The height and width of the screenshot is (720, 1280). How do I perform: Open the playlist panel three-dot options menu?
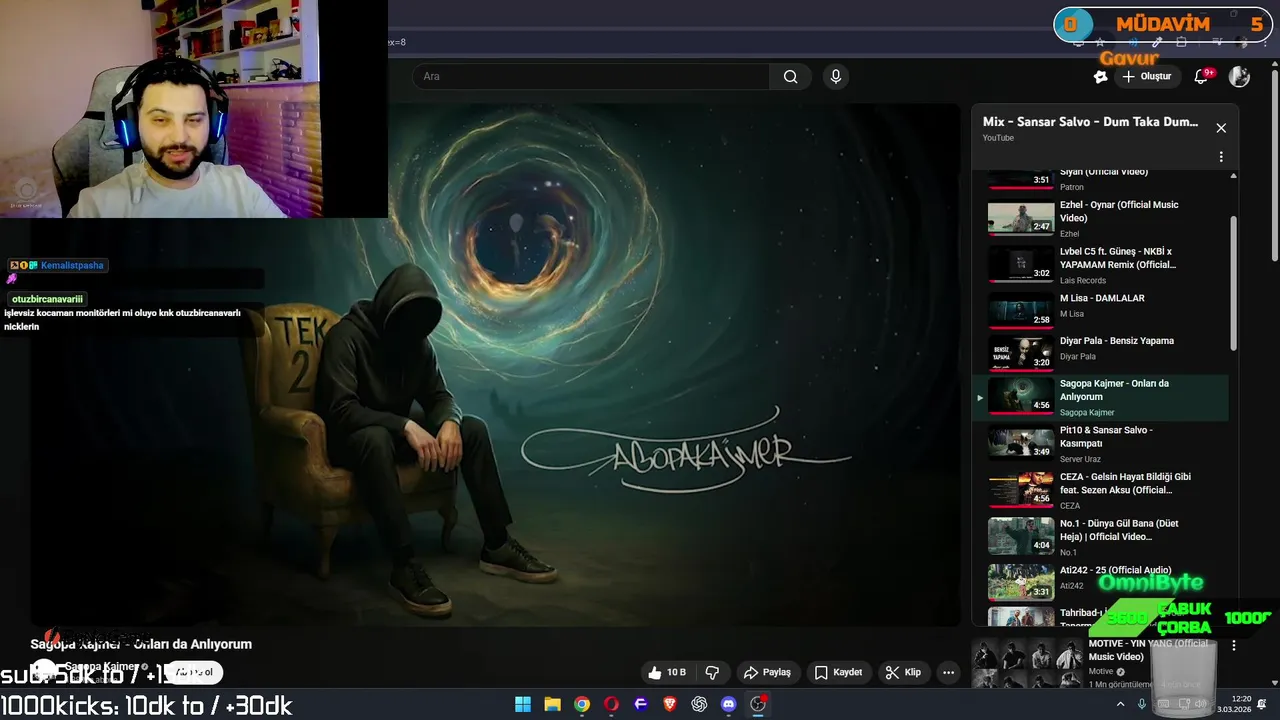[1221, 157]
